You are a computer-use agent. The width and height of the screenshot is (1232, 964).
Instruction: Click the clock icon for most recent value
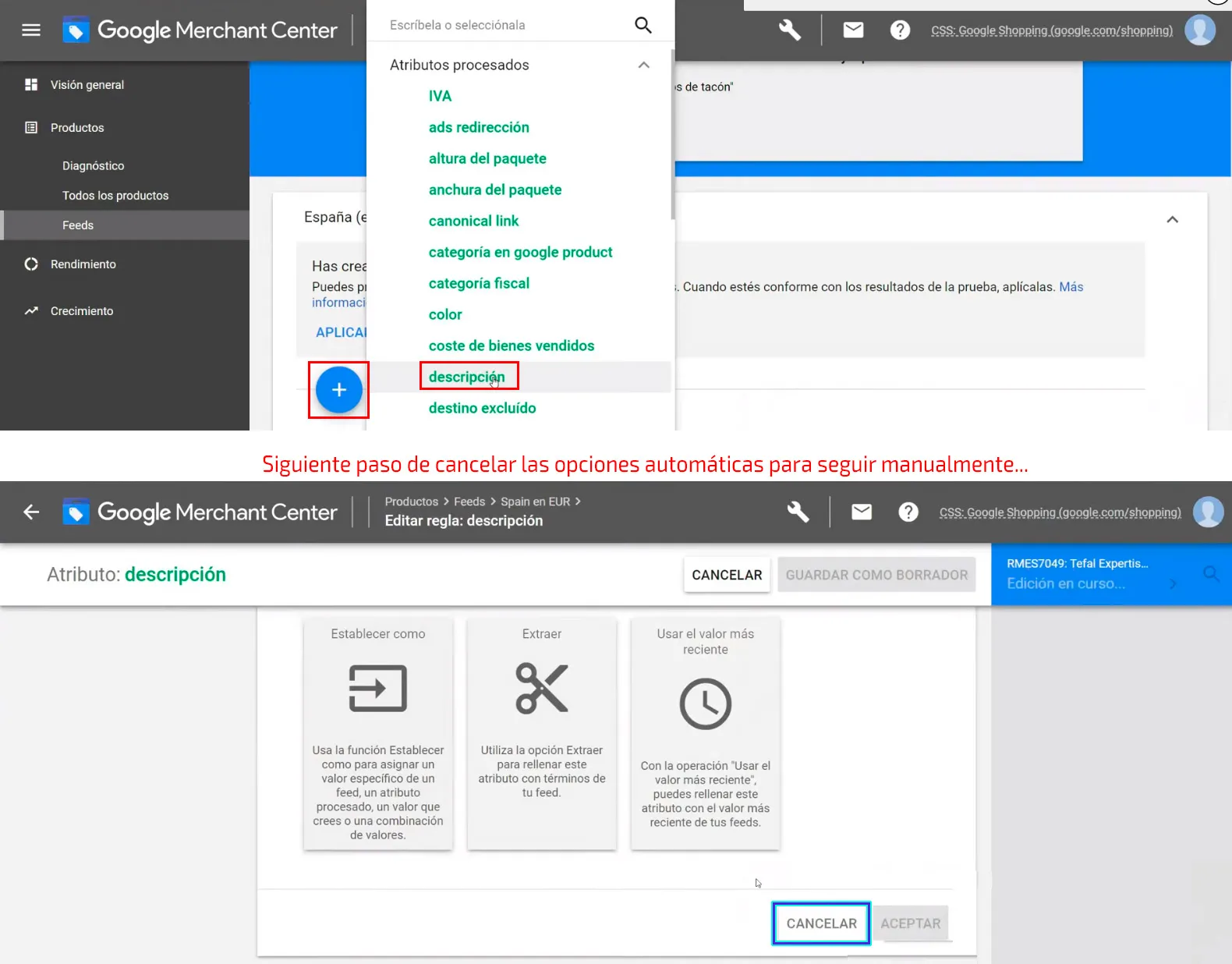706,704
